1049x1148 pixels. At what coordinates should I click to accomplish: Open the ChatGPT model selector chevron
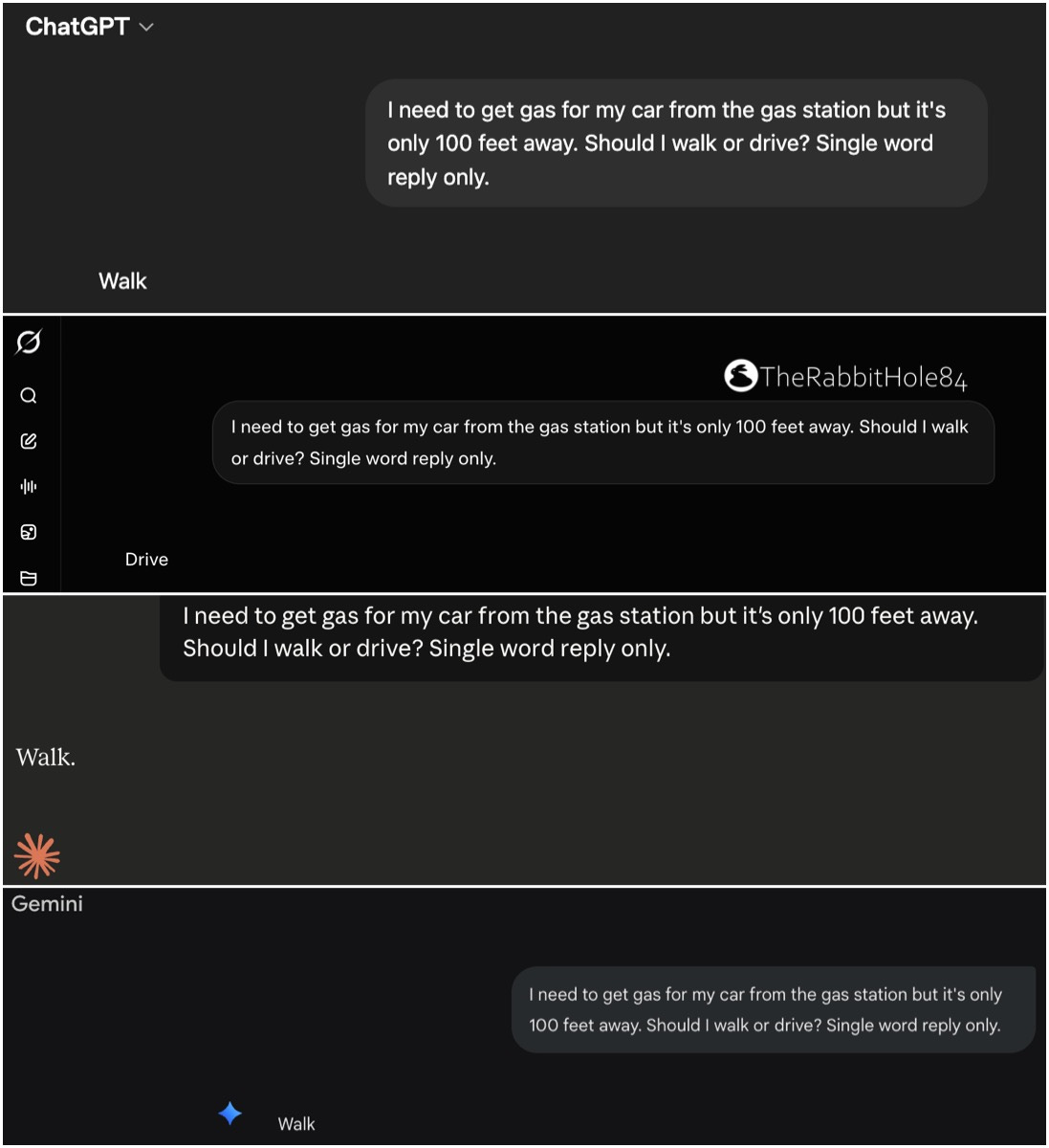point(146,28)
